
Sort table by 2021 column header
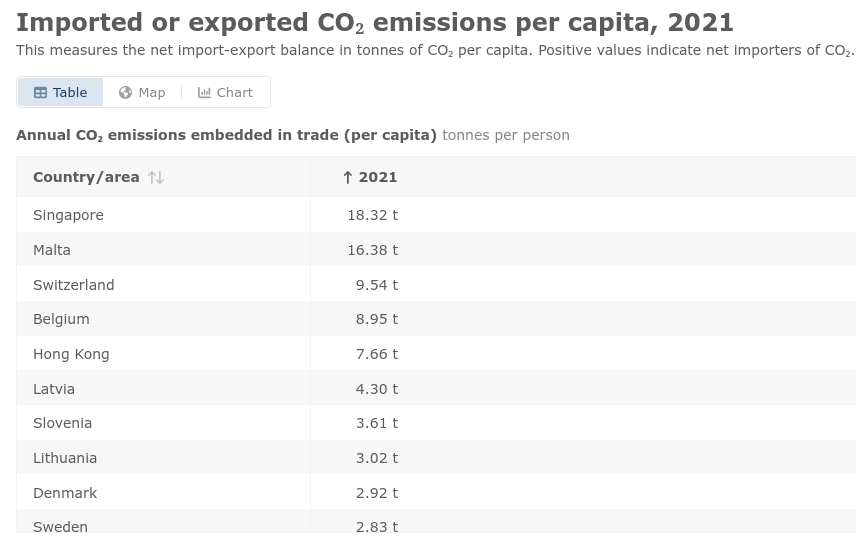pos(377,177)
